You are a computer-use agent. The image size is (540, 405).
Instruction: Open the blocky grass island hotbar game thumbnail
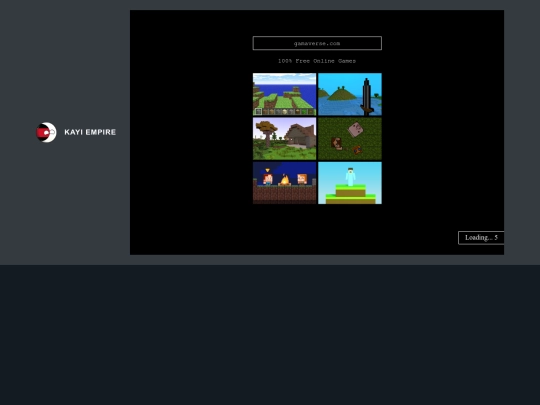(284, 94)
